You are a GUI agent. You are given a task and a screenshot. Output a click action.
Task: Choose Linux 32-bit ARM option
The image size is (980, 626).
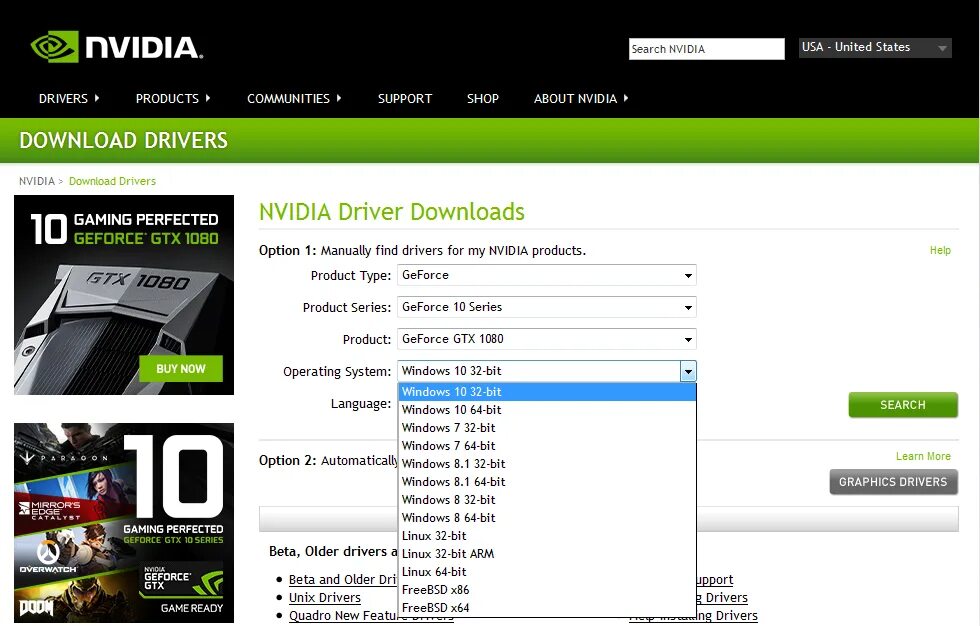[x=547, y=554]
